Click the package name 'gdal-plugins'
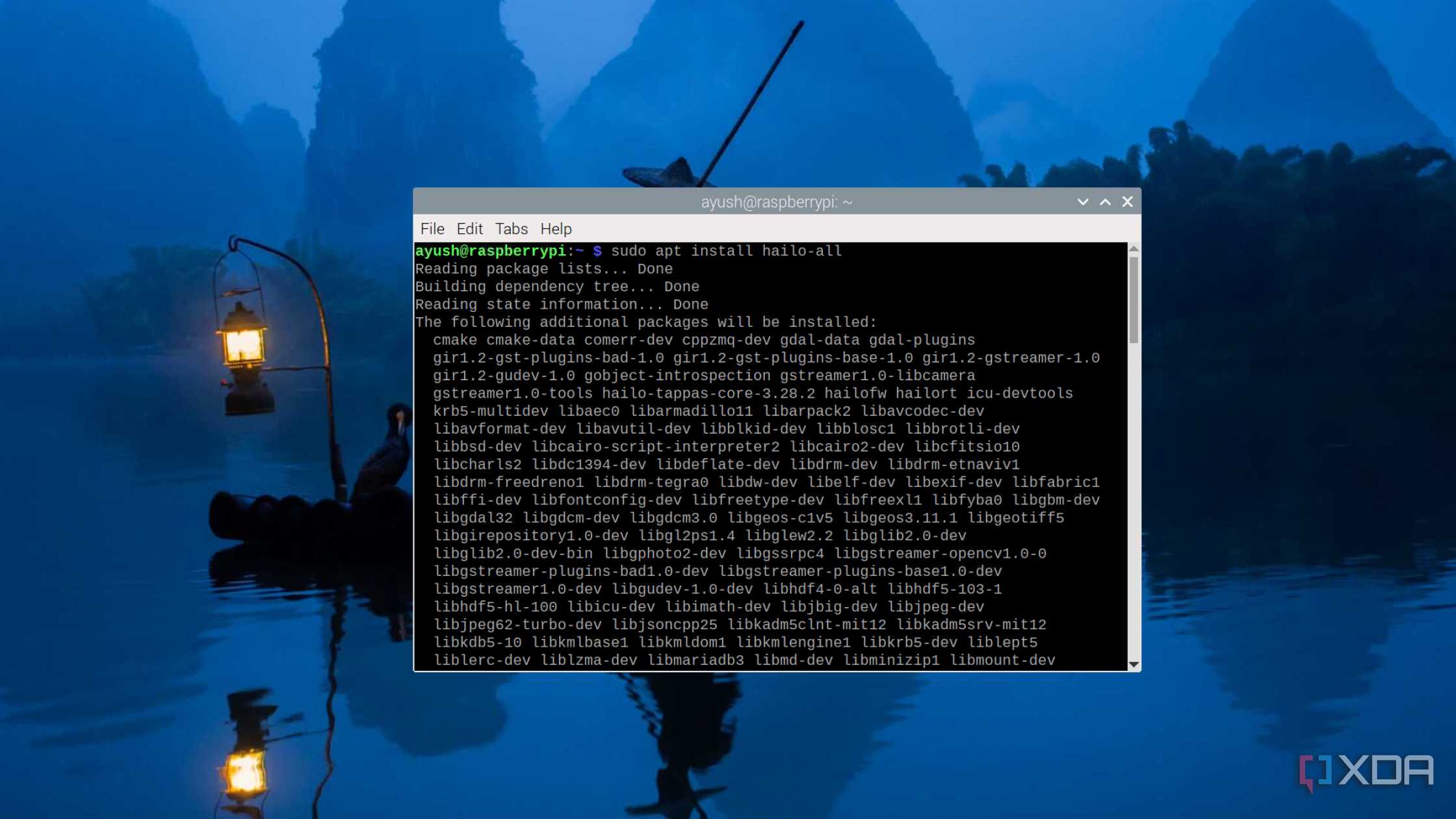The width and height of the screenshot is (1456, 819). [x=922, y=340]
